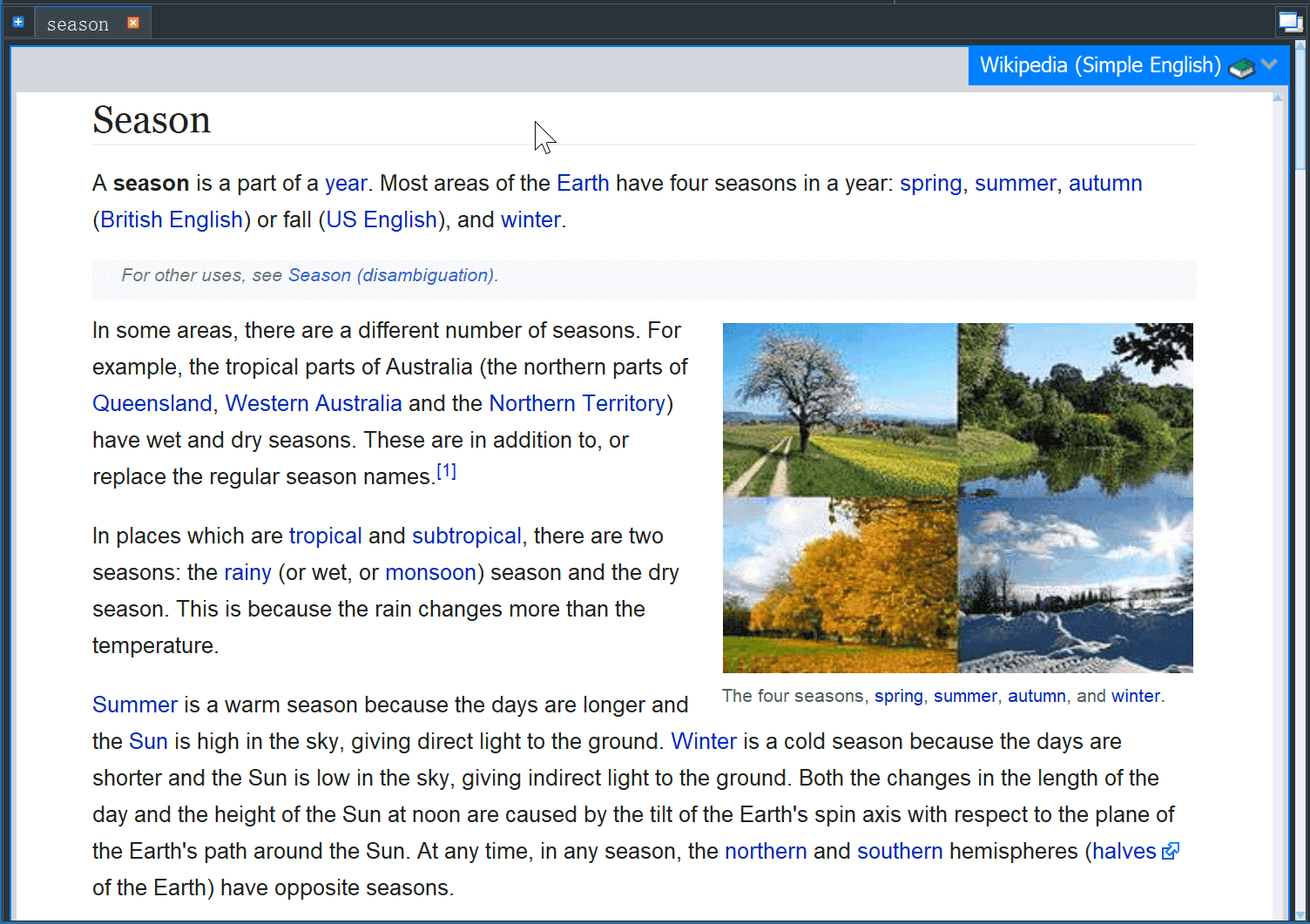1310x924 pixels.
Task: Click the Queensland link
Action: (x=152, y=403)
